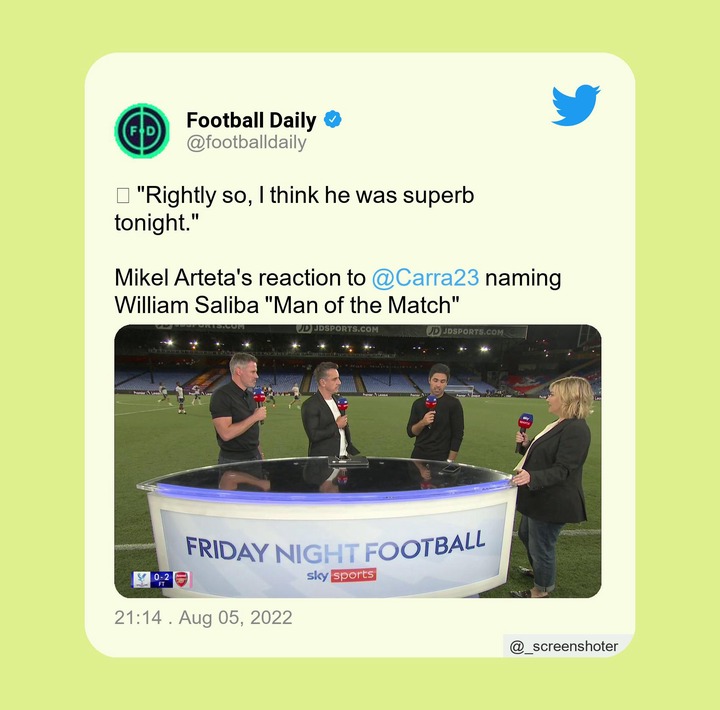
Task: Click the Arsenal crest in scoreboard
Action: (x=182, y=579)
